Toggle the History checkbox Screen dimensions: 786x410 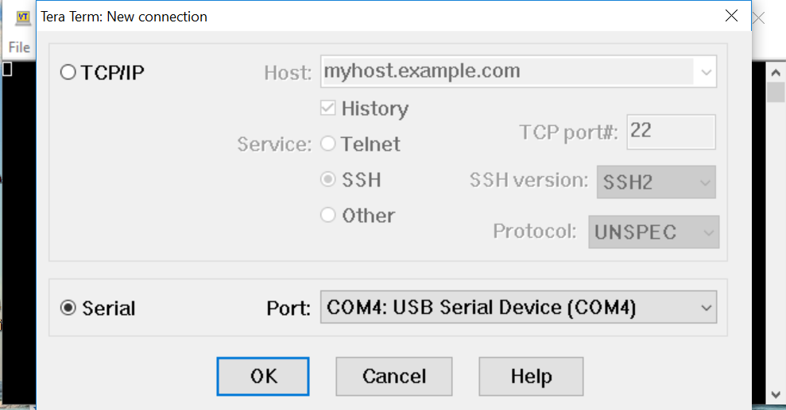click(x=328, y=108)
